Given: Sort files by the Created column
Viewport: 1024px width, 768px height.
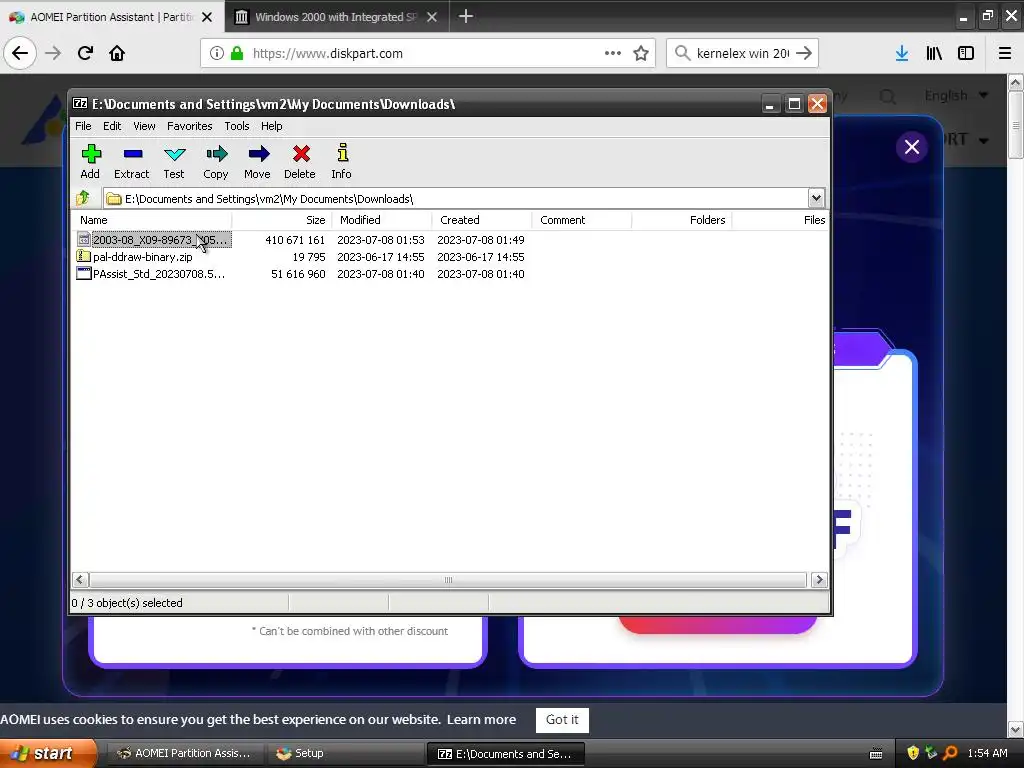Looking at the screenshot, I should [482, 220].
